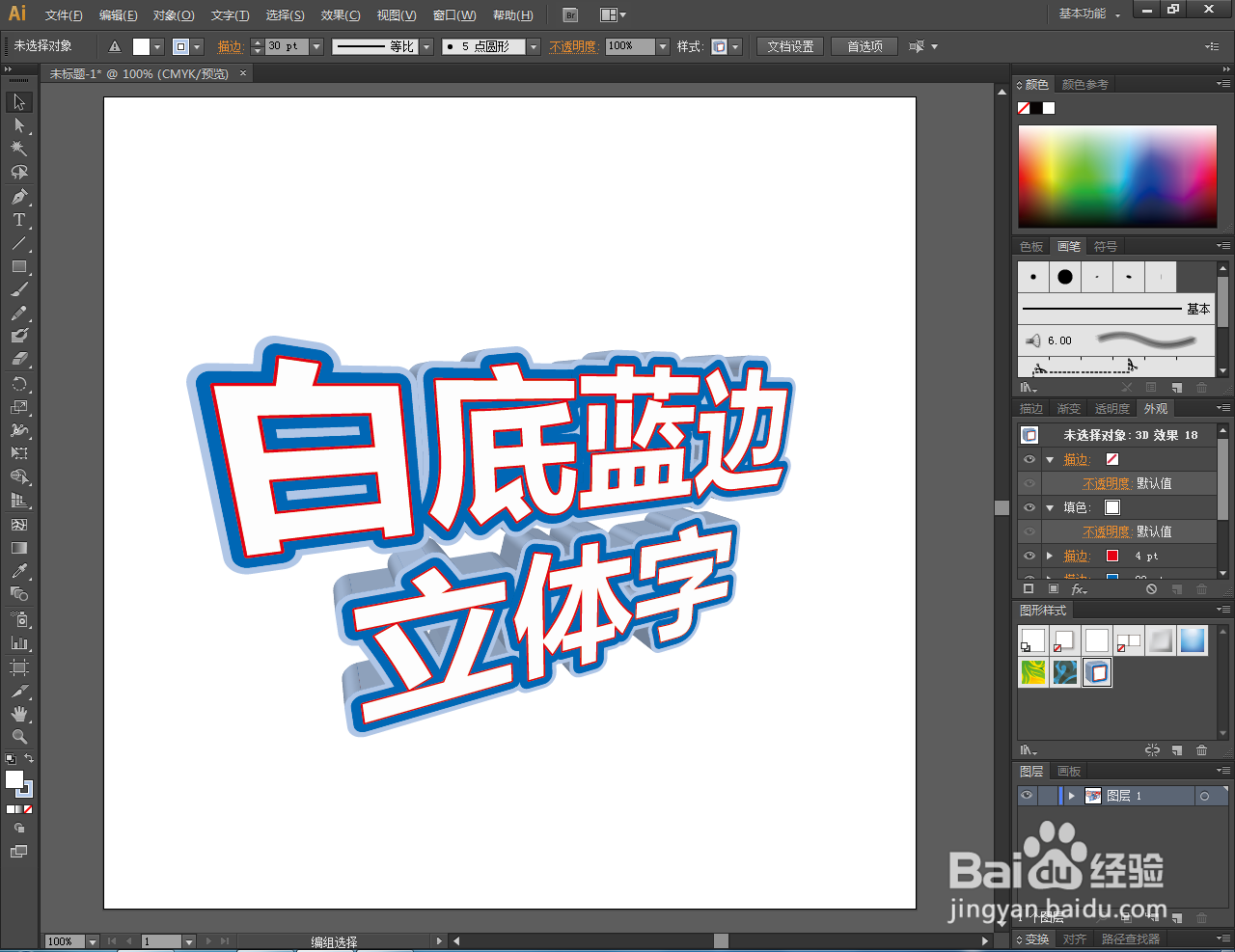
Task: Select the Selection tool
Action: tap(17, 101)
